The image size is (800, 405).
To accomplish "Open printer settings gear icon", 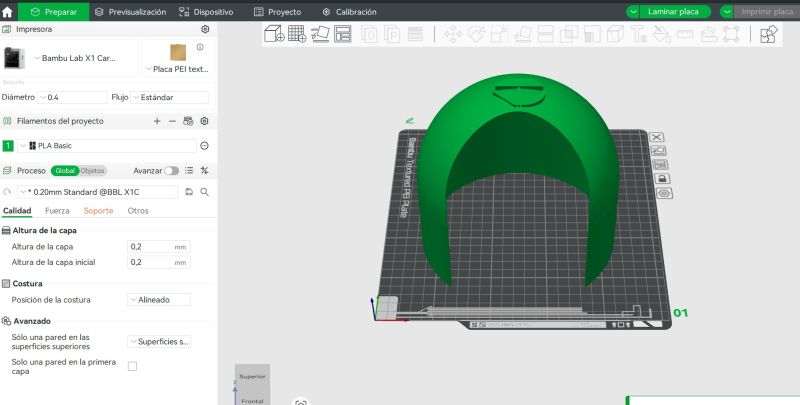I will coord(205,30).
